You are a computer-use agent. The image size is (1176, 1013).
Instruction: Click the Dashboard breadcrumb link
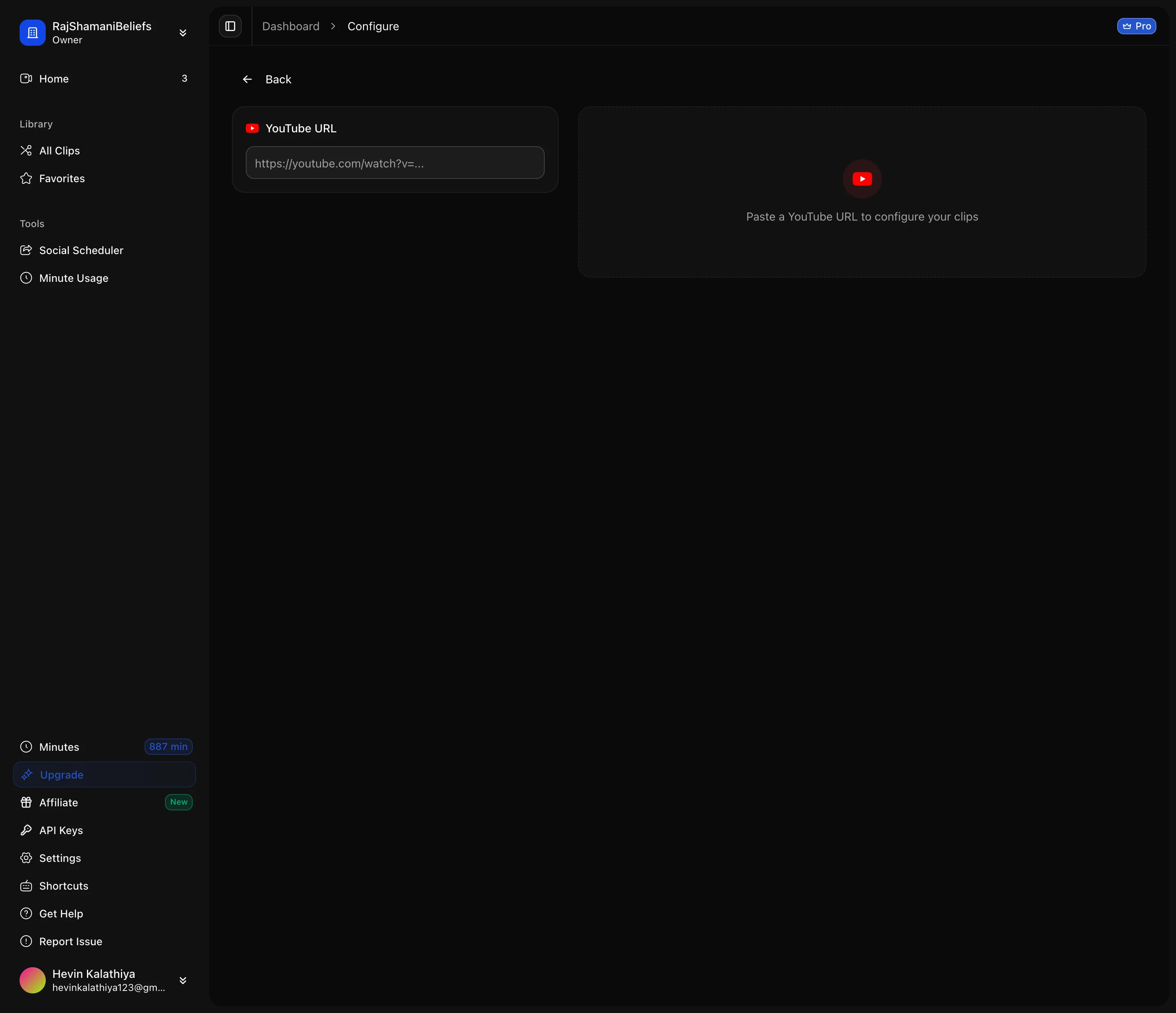click(291, 26)
